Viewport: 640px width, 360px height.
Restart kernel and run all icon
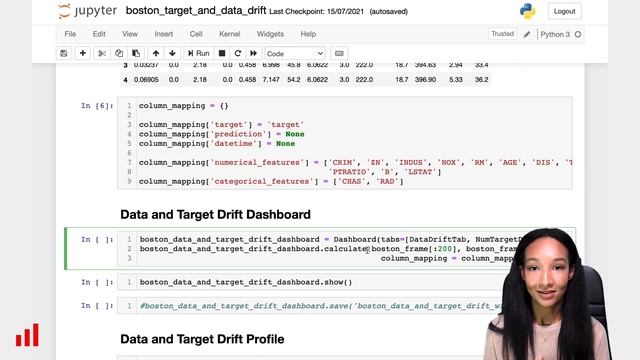(x=253, y=53)
